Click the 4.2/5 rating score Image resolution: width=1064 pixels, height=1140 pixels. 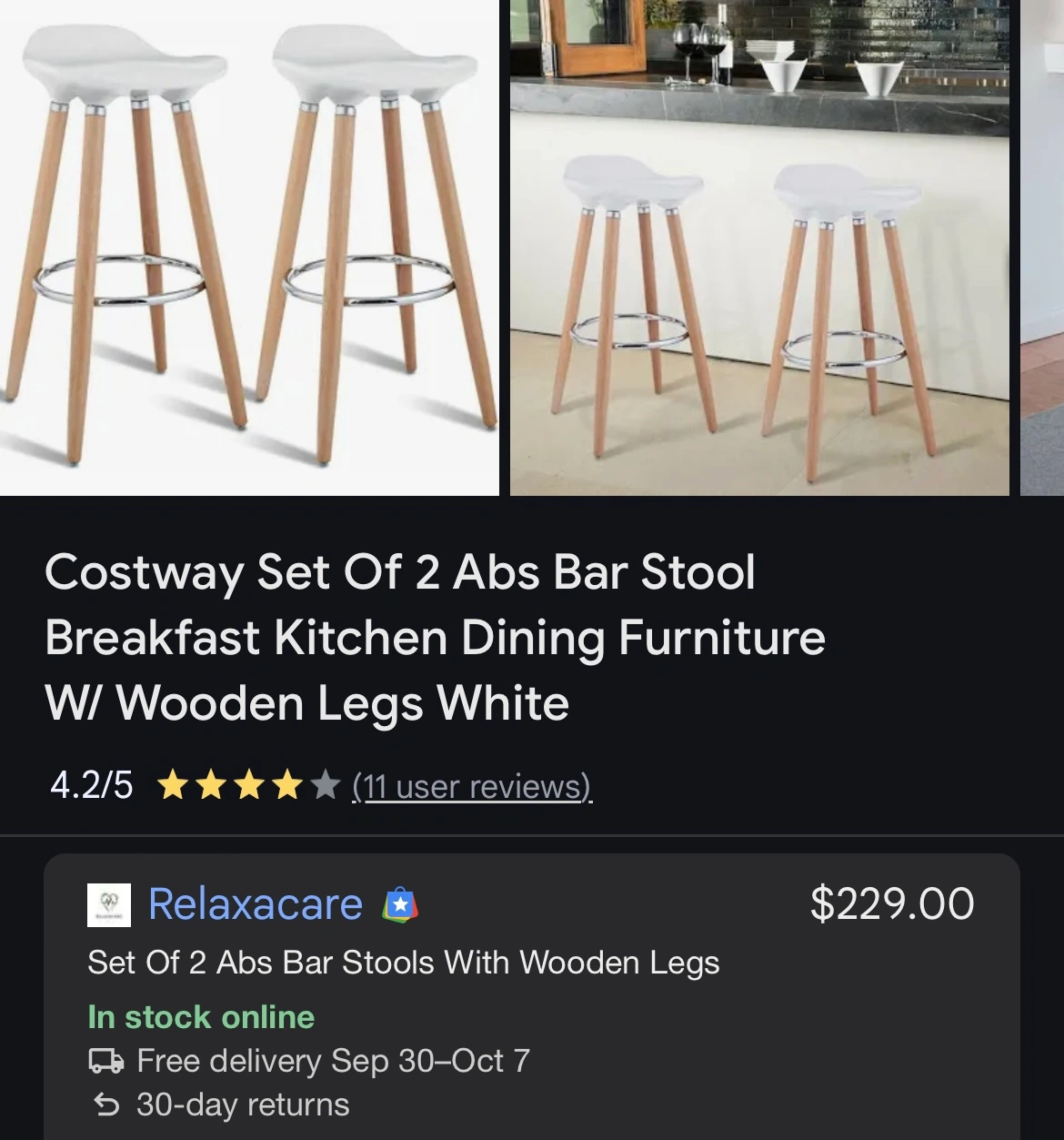tap(91, 785)
